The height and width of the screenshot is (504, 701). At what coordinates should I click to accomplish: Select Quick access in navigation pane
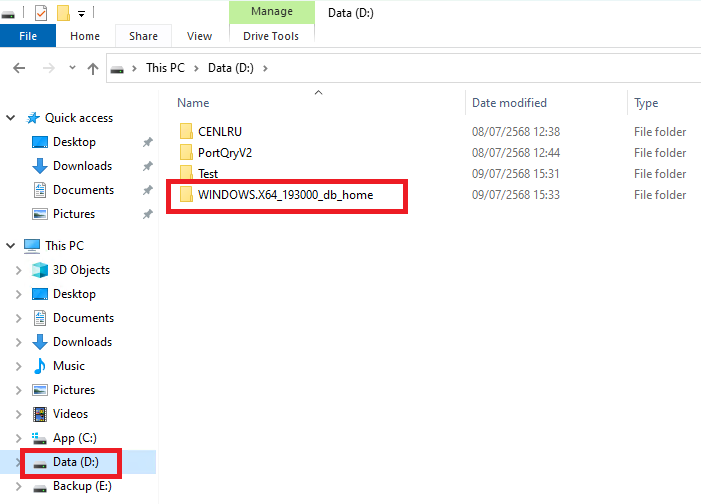coord(79,118)
